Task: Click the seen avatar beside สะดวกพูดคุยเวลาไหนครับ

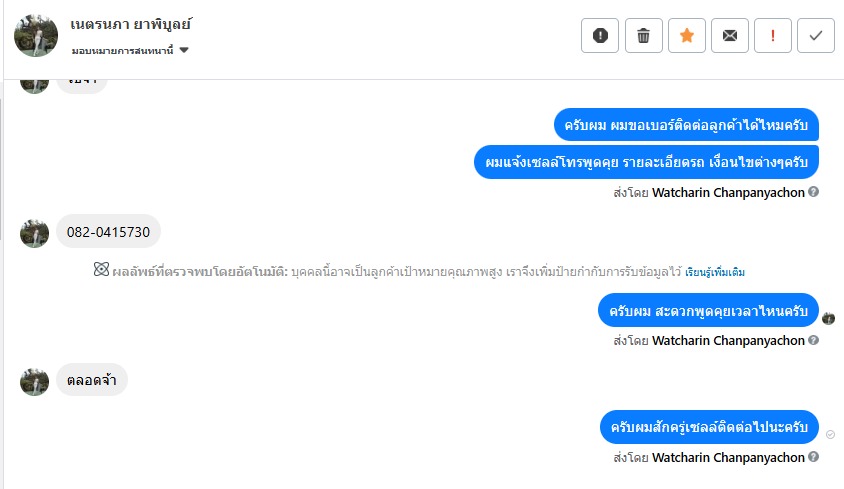Action: [828, 318]
